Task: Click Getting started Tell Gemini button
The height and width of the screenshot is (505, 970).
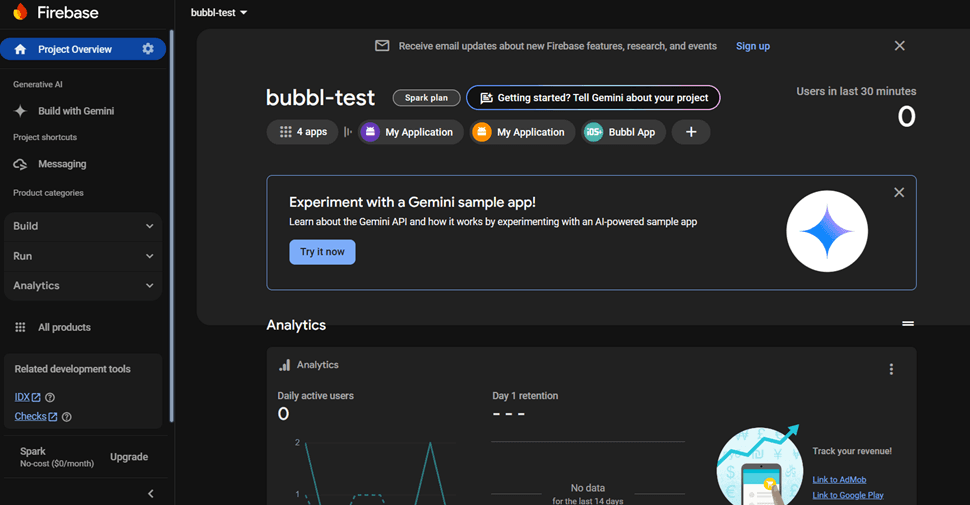Action: click(593, 98)
